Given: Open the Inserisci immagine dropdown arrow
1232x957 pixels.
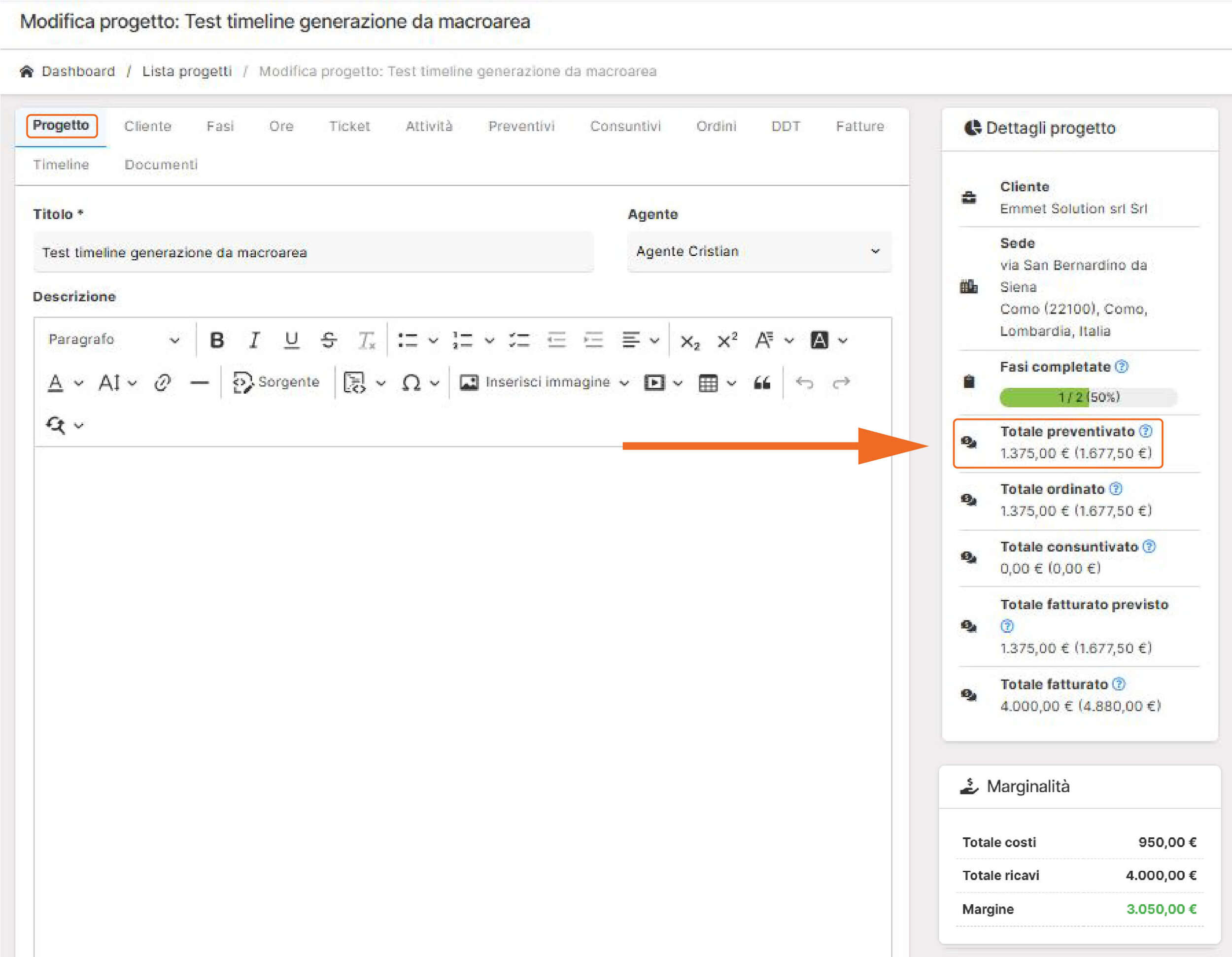Looking at the screenshot, I should point(624,383).
